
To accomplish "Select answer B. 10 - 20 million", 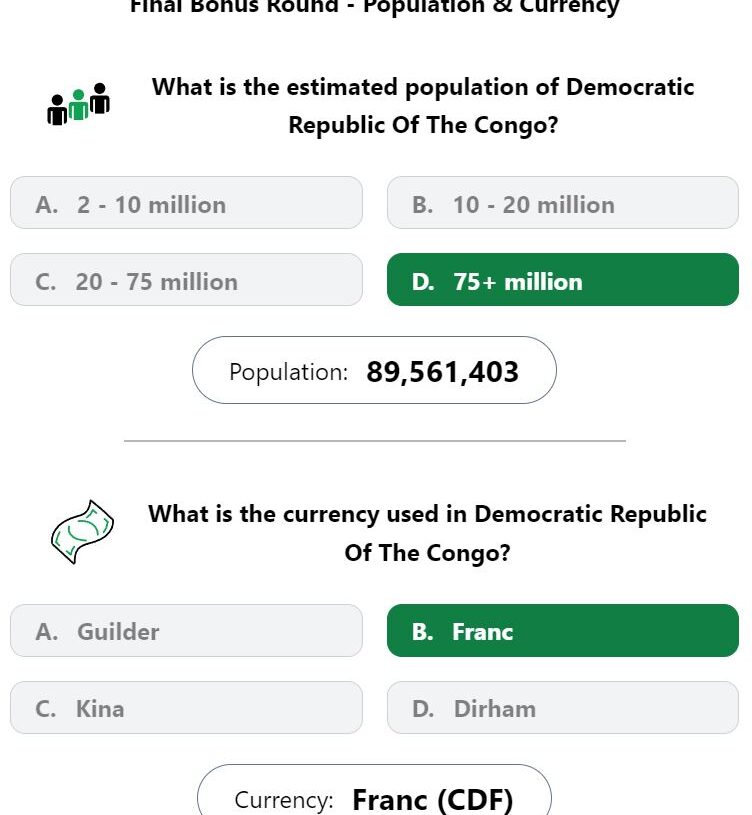I will (x=563, y=203).
